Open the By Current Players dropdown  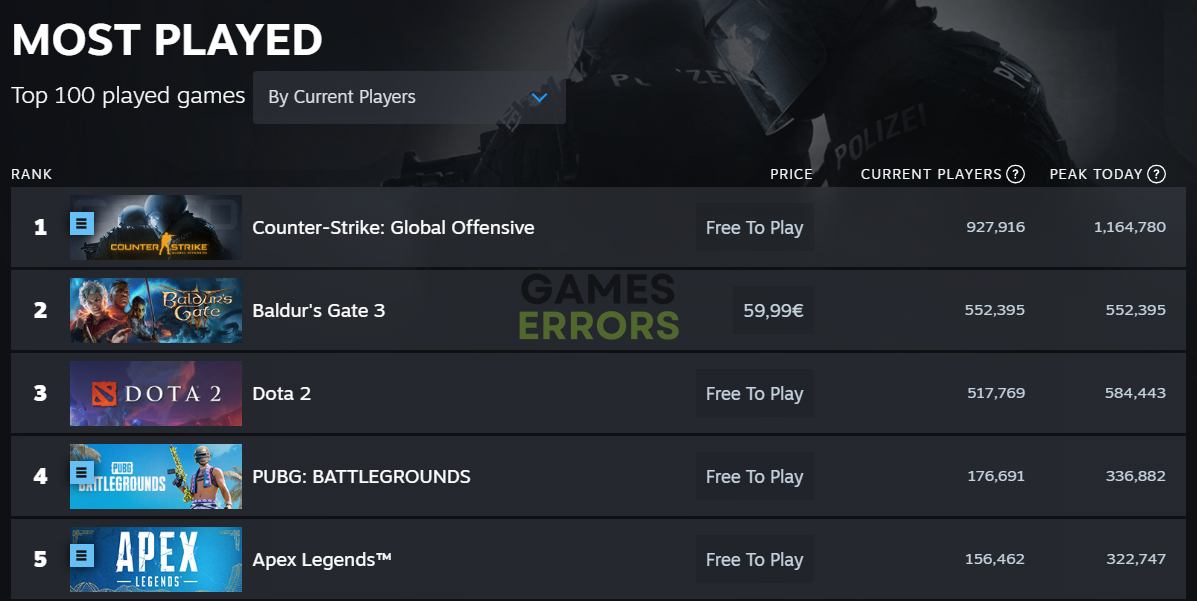(x=409, y=98)
